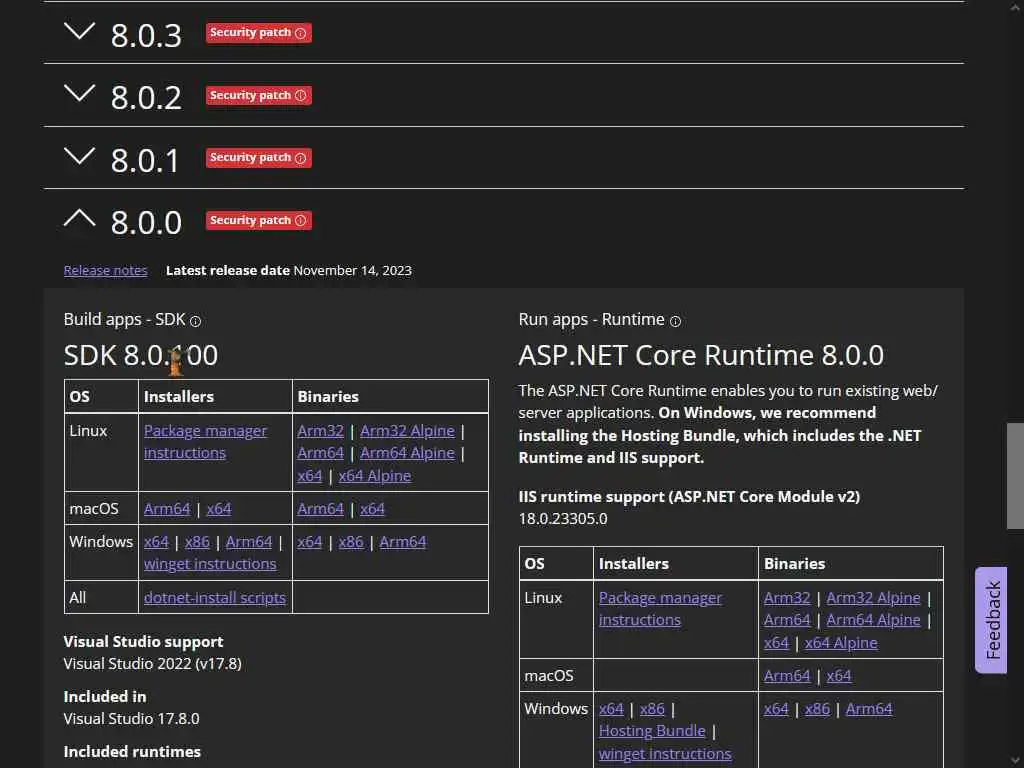Download the Windows Hosting Bundle
This screenshot has height=768, width=1024.
pos(652,731)
